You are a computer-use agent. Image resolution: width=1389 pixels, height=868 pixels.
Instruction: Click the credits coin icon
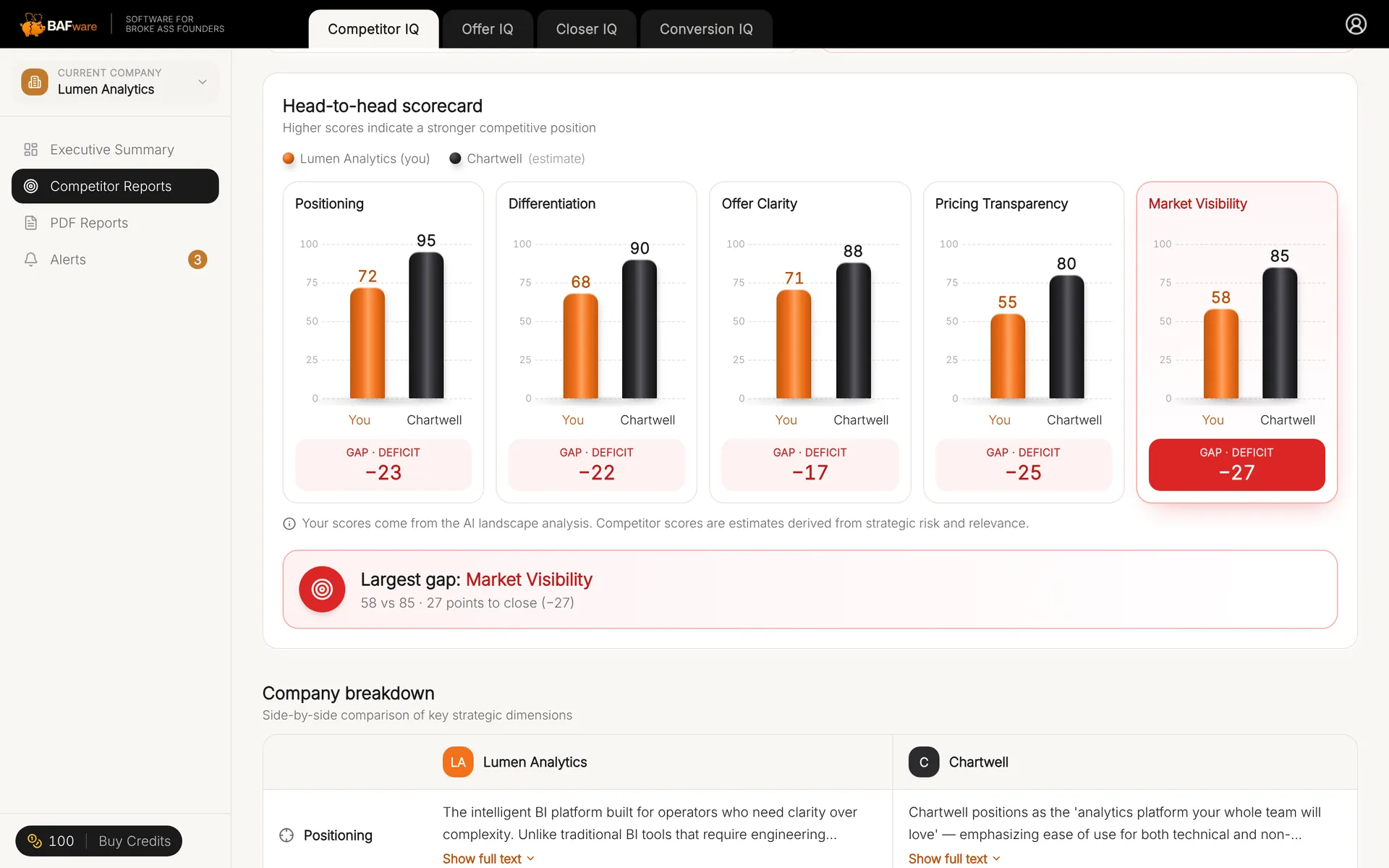click(x=34, y=841)
